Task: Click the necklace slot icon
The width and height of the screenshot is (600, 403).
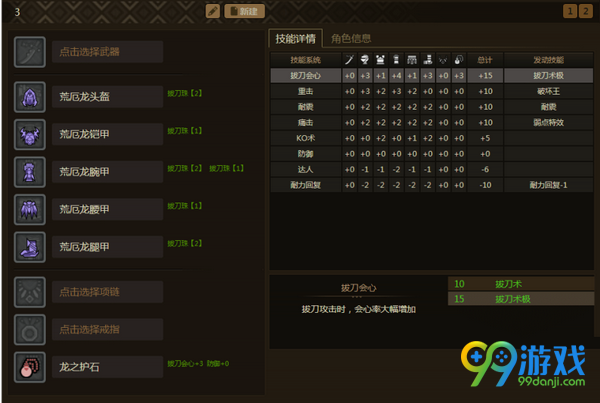Action: click(x=30, y=292)
